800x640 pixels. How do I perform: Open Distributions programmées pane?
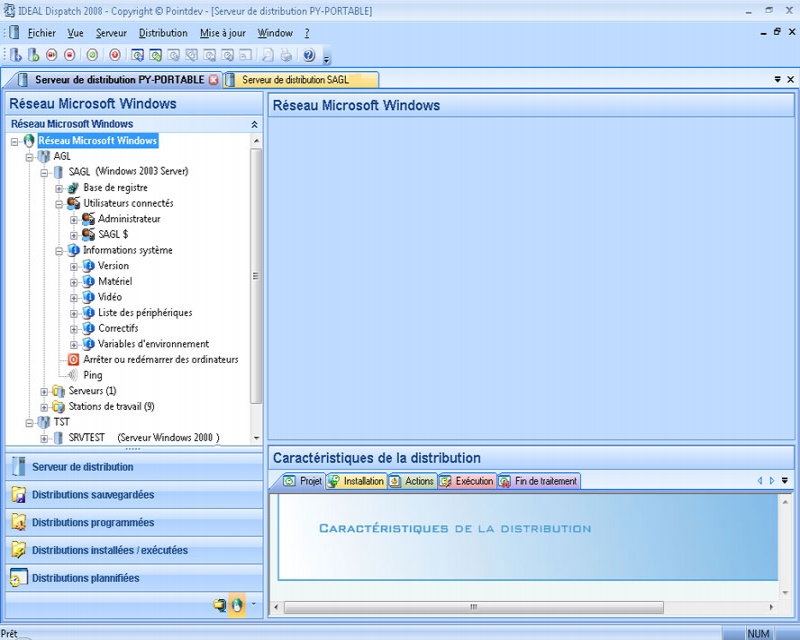point(134,522)
